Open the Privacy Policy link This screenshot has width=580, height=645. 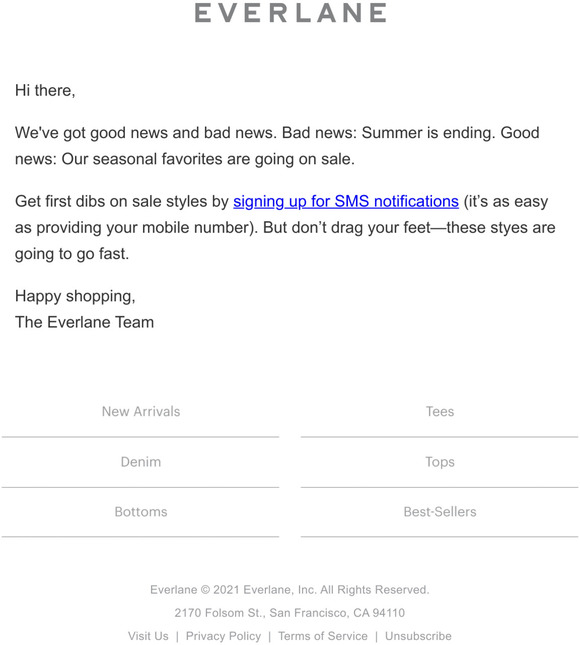(x=223, y=636)
